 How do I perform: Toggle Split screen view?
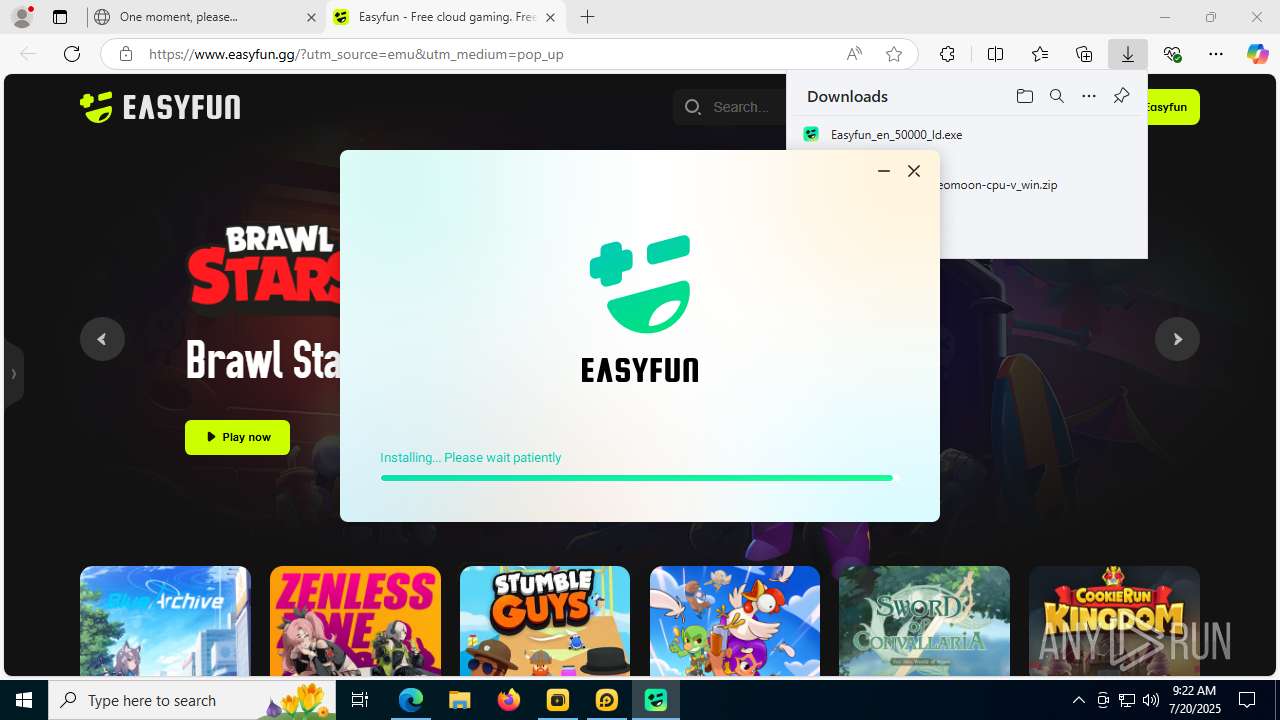tap(995, 54)
